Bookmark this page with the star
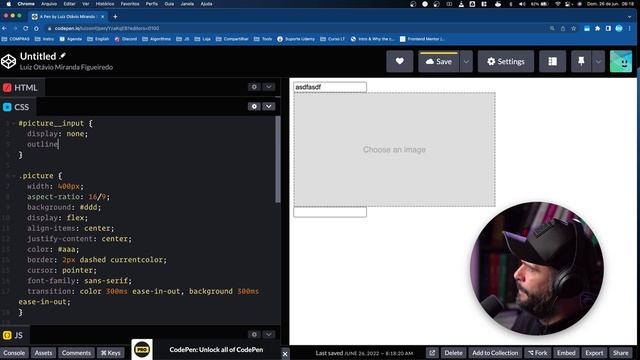Screen dimensions: 640x360 573,28
